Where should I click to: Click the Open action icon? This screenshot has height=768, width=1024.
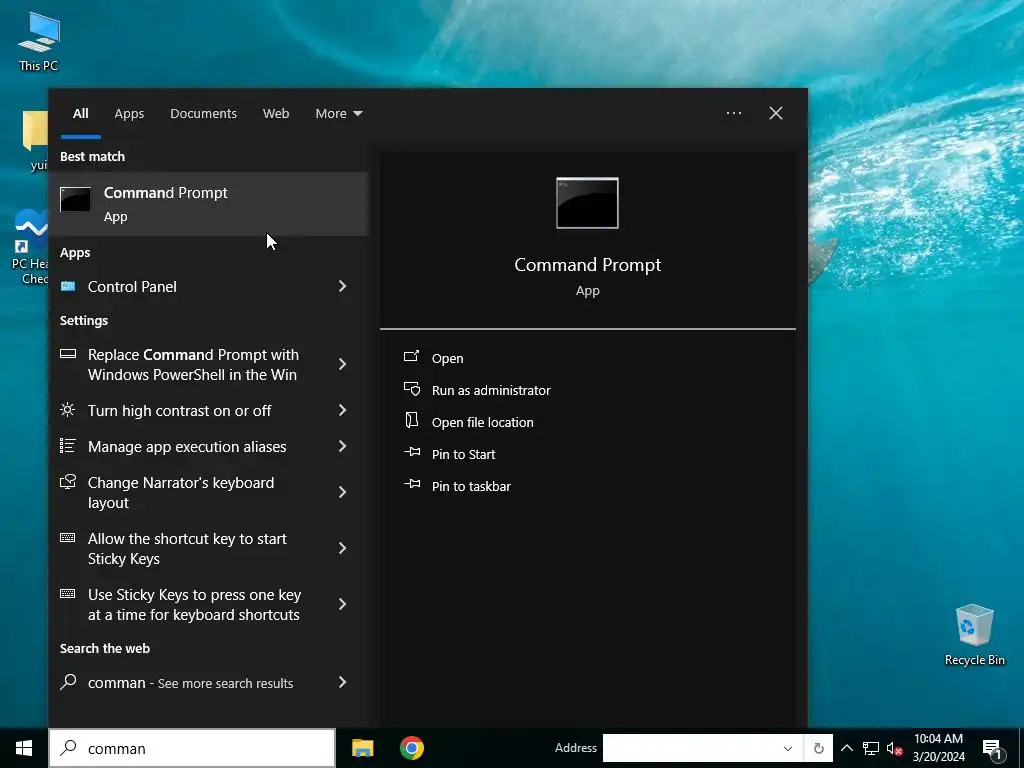(x=411, y=357)
